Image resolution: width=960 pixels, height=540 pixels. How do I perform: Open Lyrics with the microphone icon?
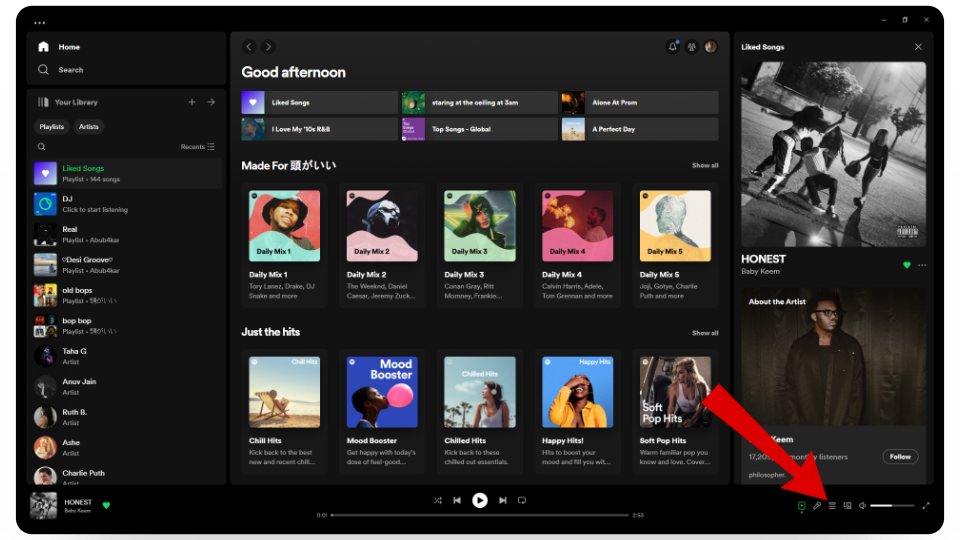click(x=817, y=506)
